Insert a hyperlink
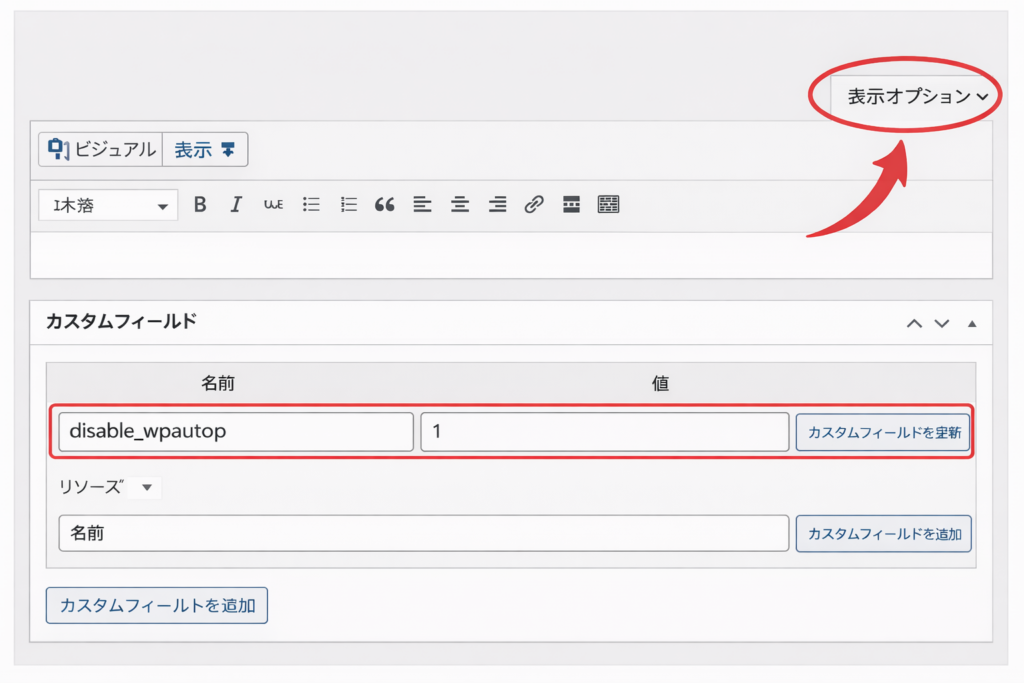Viewport: 1024px width, 683px height. (534, 204)
